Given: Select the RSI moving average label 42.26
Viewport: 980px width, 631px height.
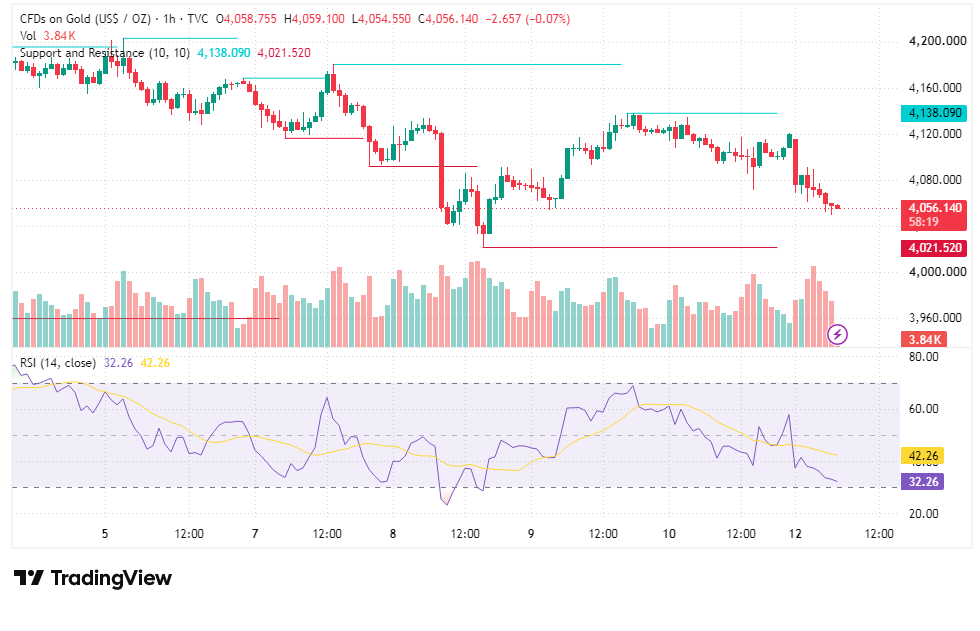Looking at the screenshot, I should click(x=923, y=456).
